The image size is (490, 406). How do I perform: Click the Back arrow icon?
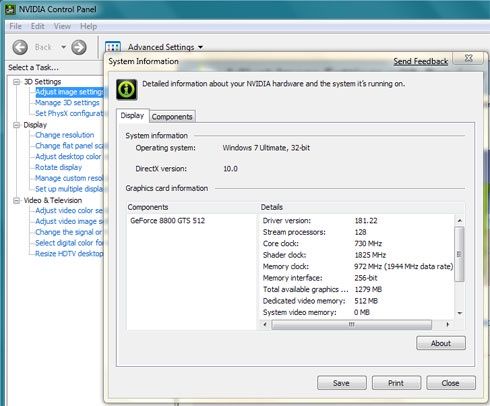point(20,47)
